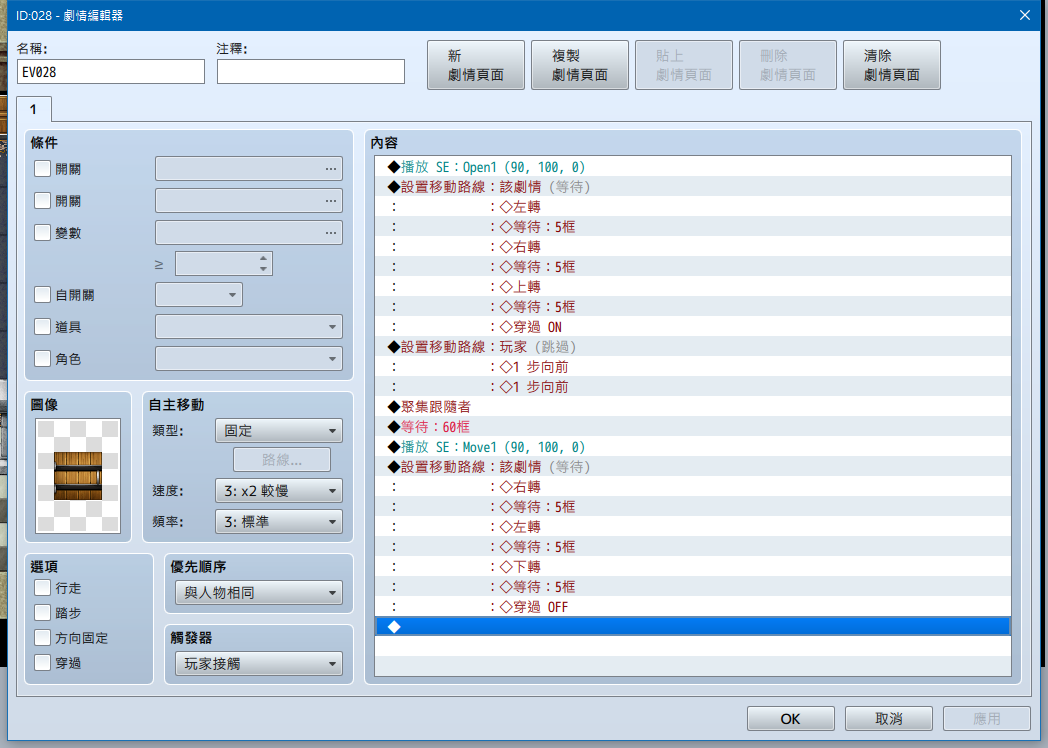This screenshot has width=1048, height=748.
Task: Close the 劇情編輯器 window
Action: click(x=1025, y=15)
